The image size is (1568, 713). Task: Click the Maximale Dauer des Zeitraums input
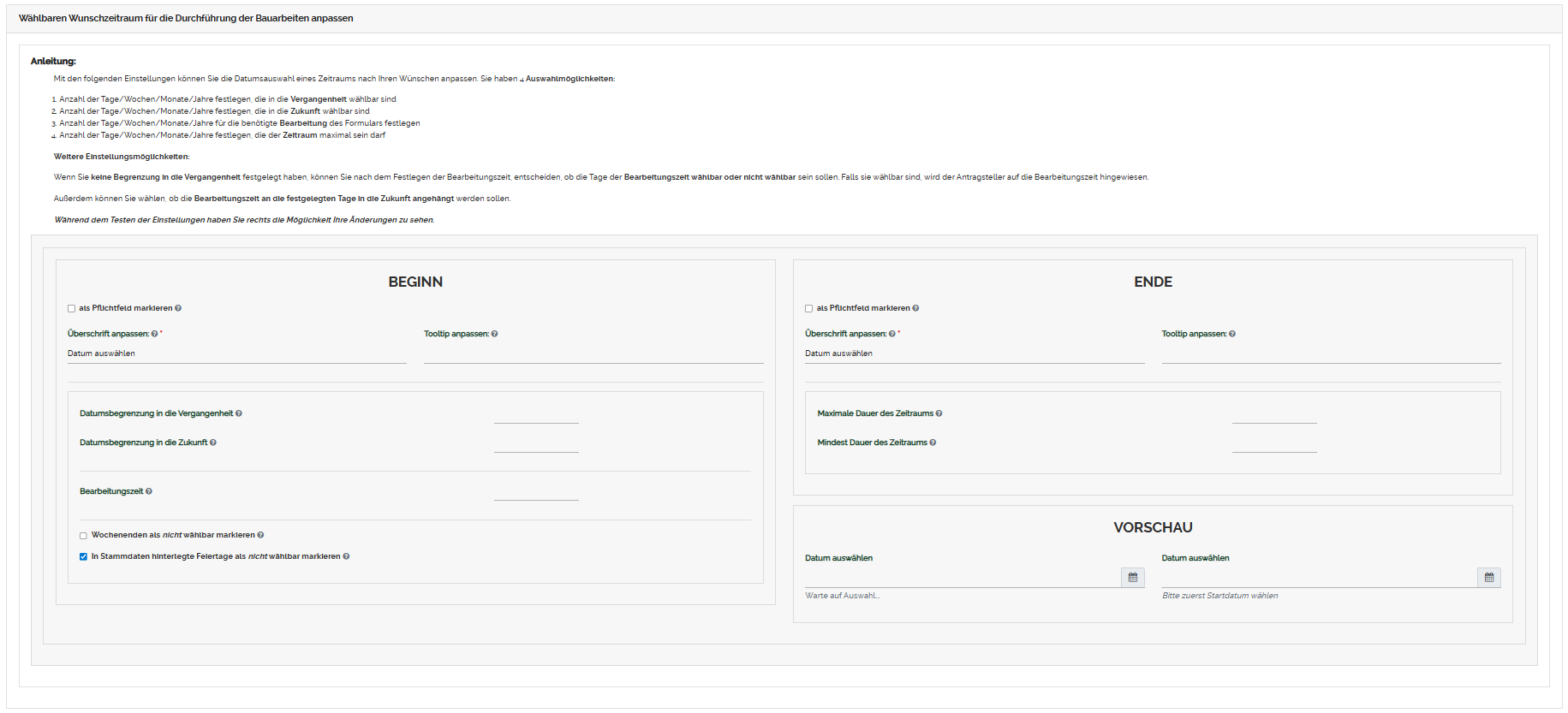click(x=1273, y=413)
